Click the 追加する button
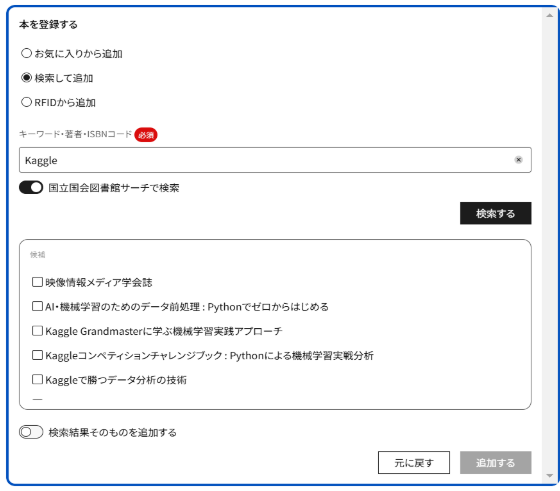Screen dimensions: 560x491 (x=495, y=462)
